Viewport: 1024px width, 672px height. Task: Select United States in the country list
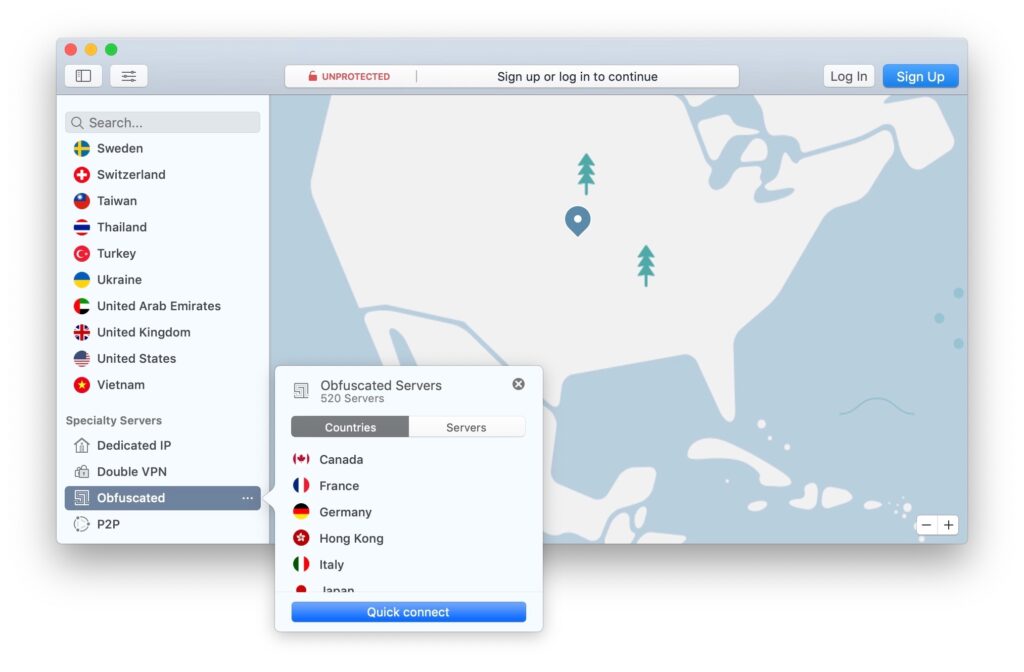click(x=136, y=358)
